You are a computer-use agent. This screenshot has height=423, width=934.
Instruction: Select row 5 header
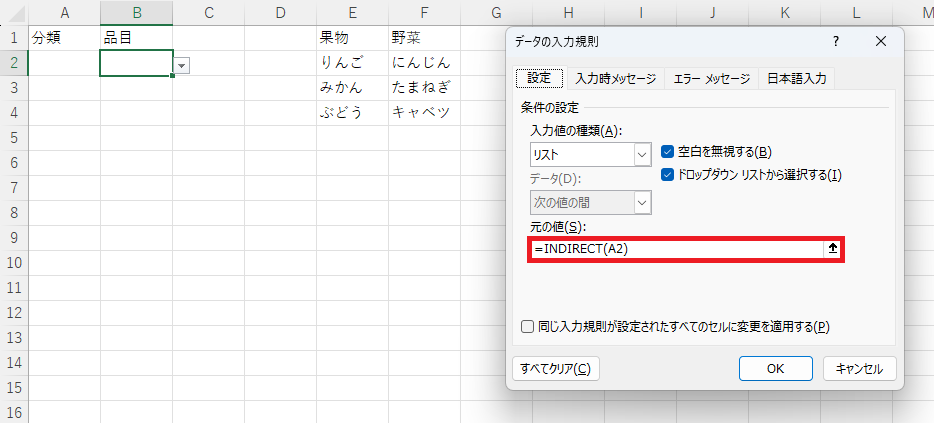[14, 138]
